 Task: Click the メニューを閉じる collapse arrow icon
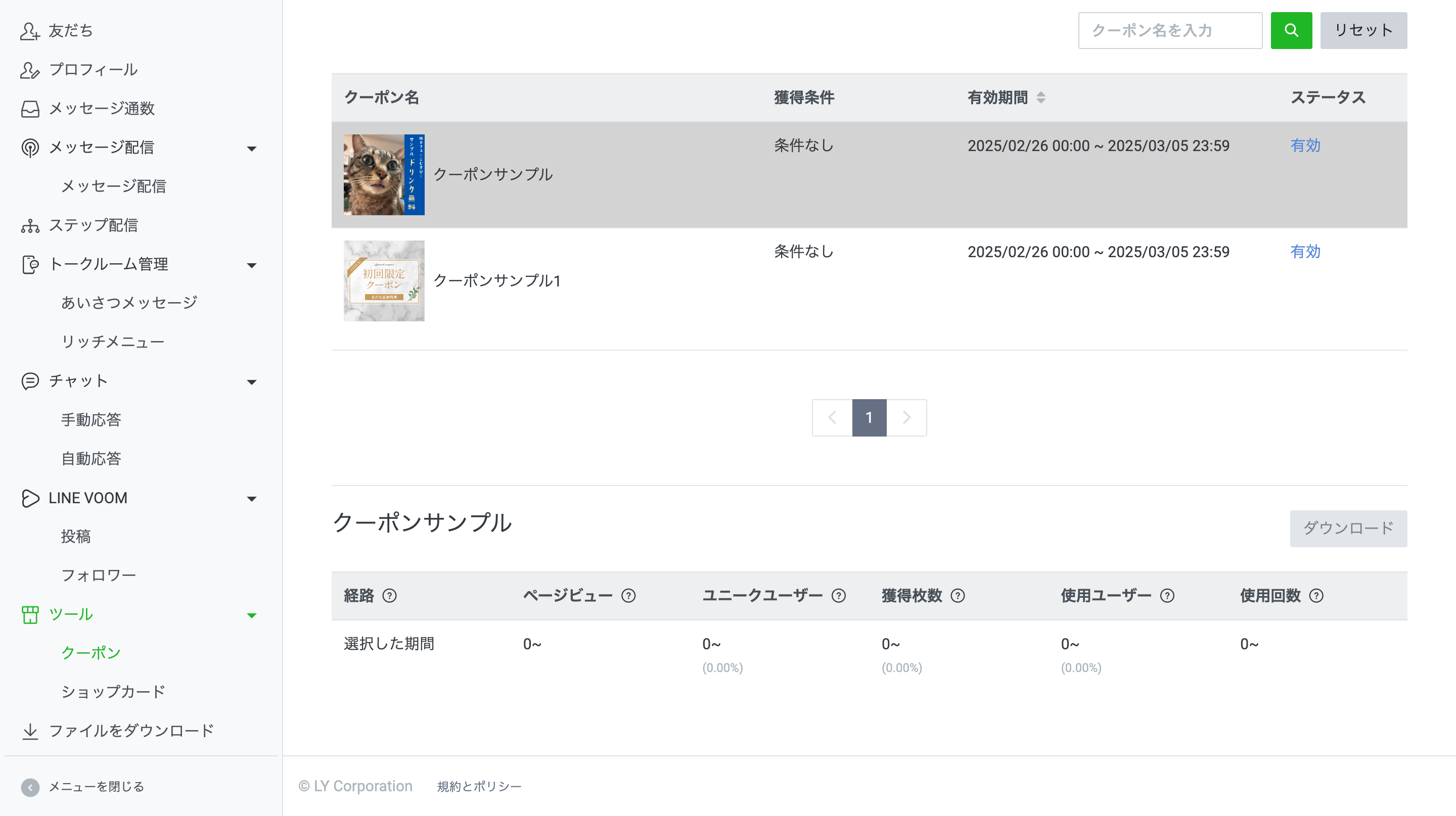(x=30, y=787)
